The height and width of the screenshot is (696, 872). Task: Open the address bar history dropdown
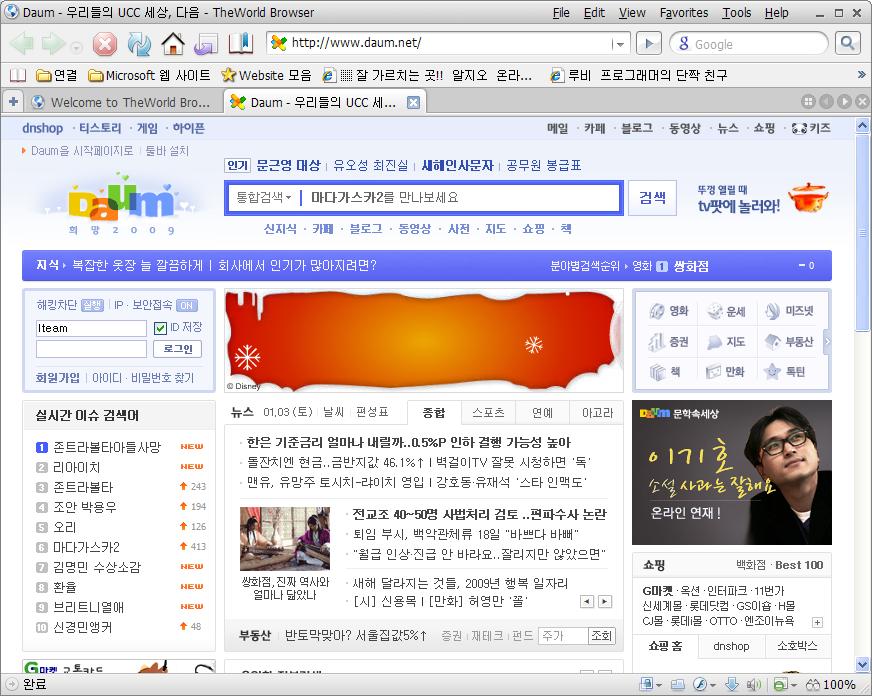[619, 43]
